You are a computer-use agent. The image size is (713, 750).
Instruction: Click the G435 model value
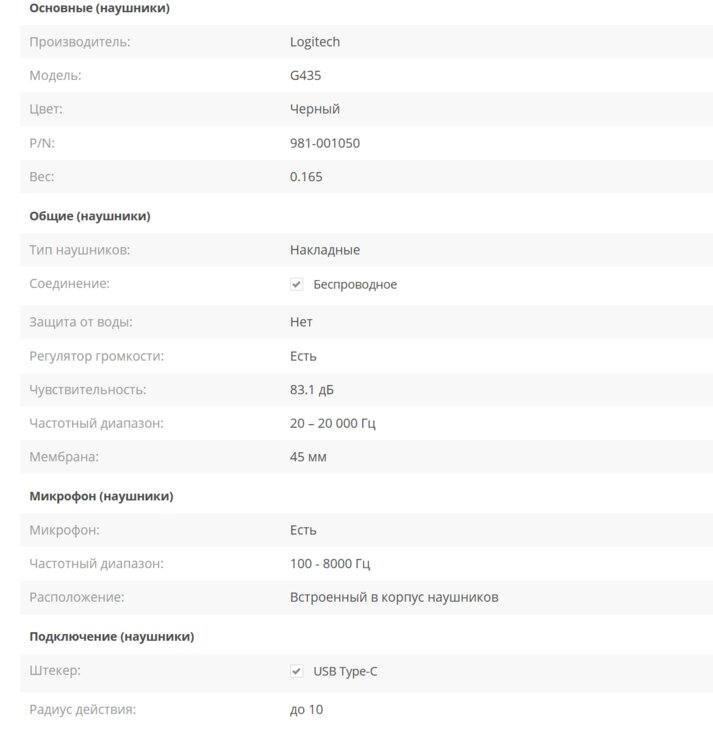pos(305,75)
